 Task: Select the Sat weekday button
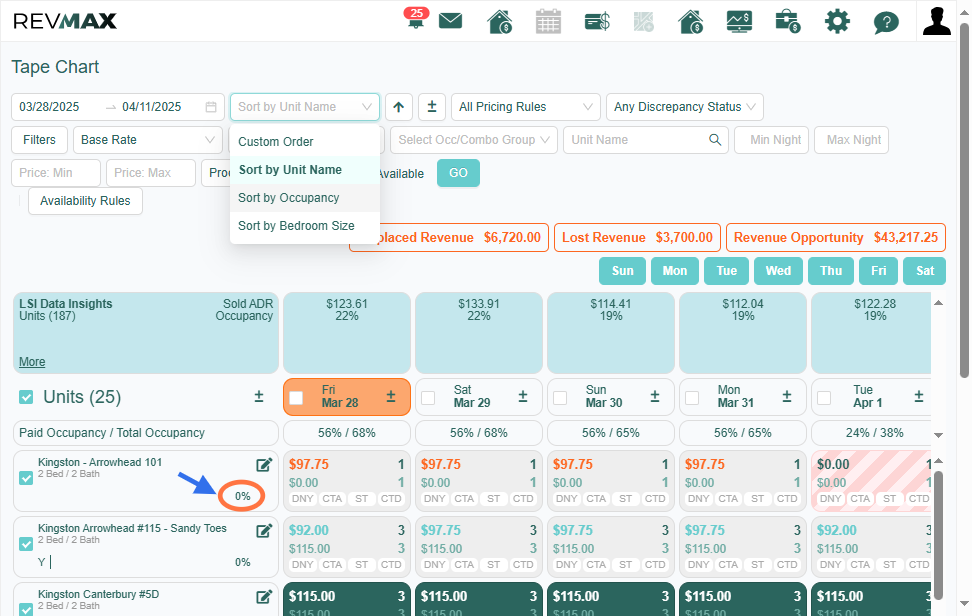(x=925, y=271)
